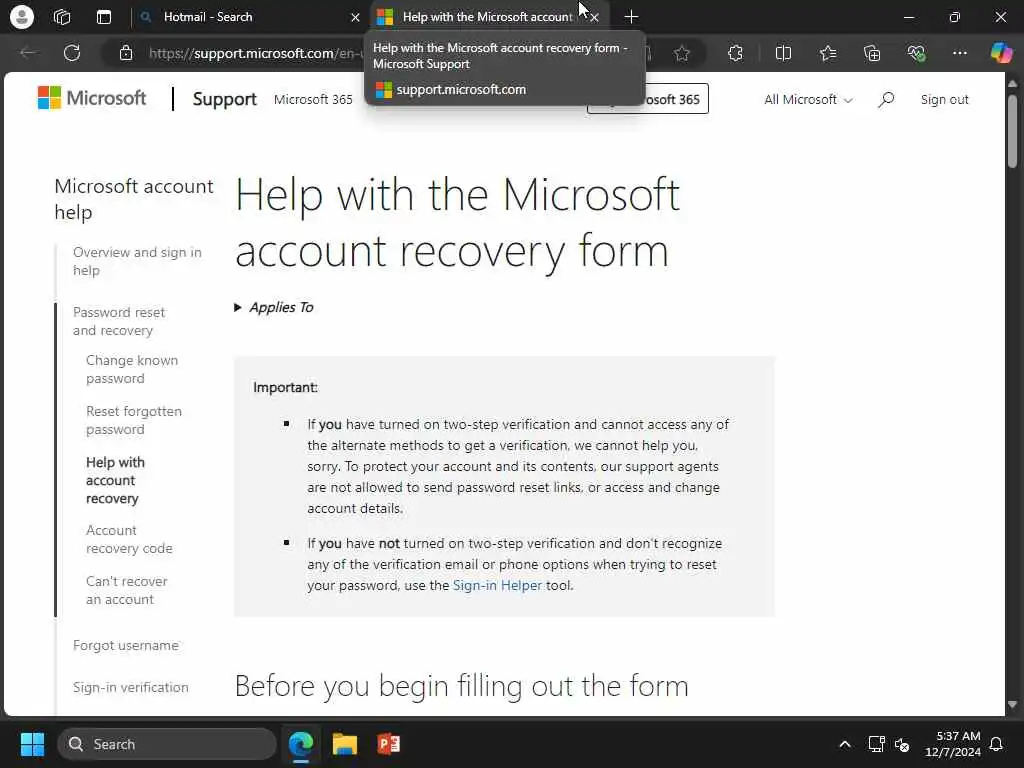The image size is (1024, 768).
Task: Launch Copilot from the toolbar
Action: click(1001, 53)
